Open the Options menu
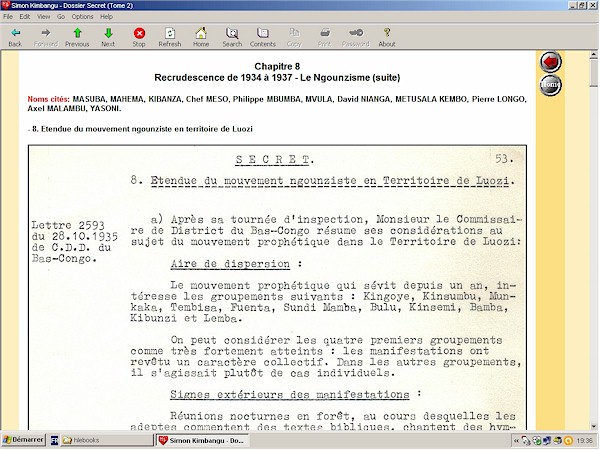600x450 pixels. coord(84,16)
